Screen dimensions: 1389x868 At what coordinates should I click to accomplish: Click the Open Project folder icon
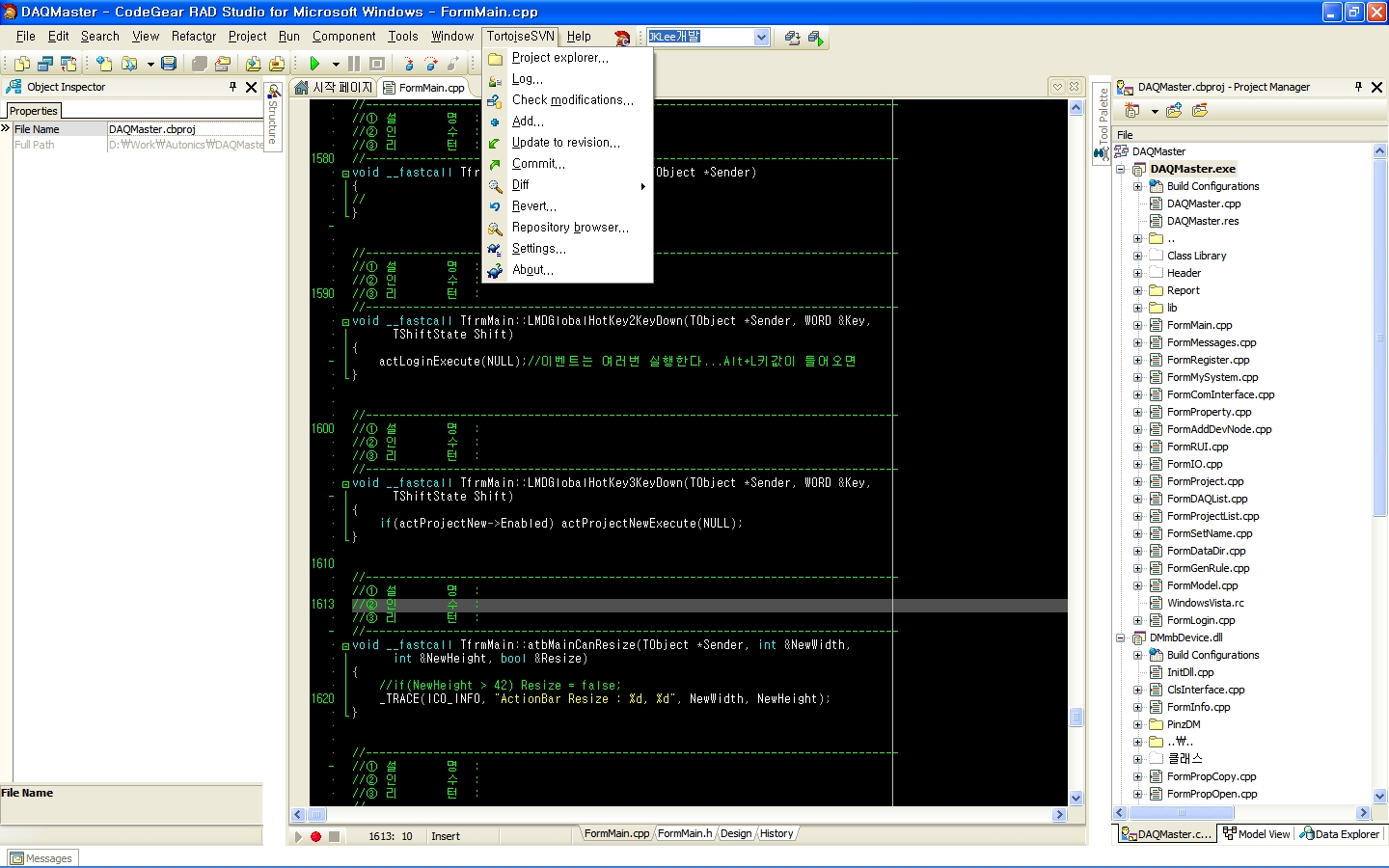tap(223, 64)
